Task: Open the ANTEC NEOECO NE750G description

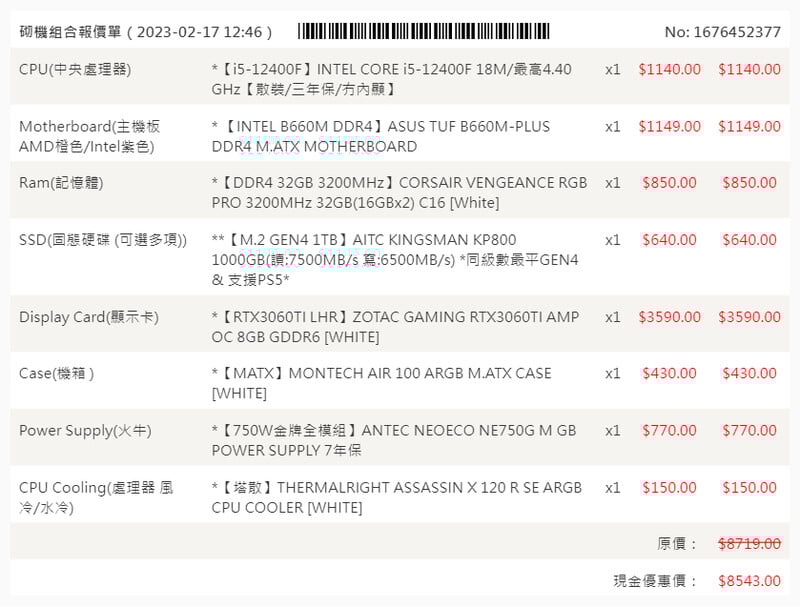Action: 393,440
